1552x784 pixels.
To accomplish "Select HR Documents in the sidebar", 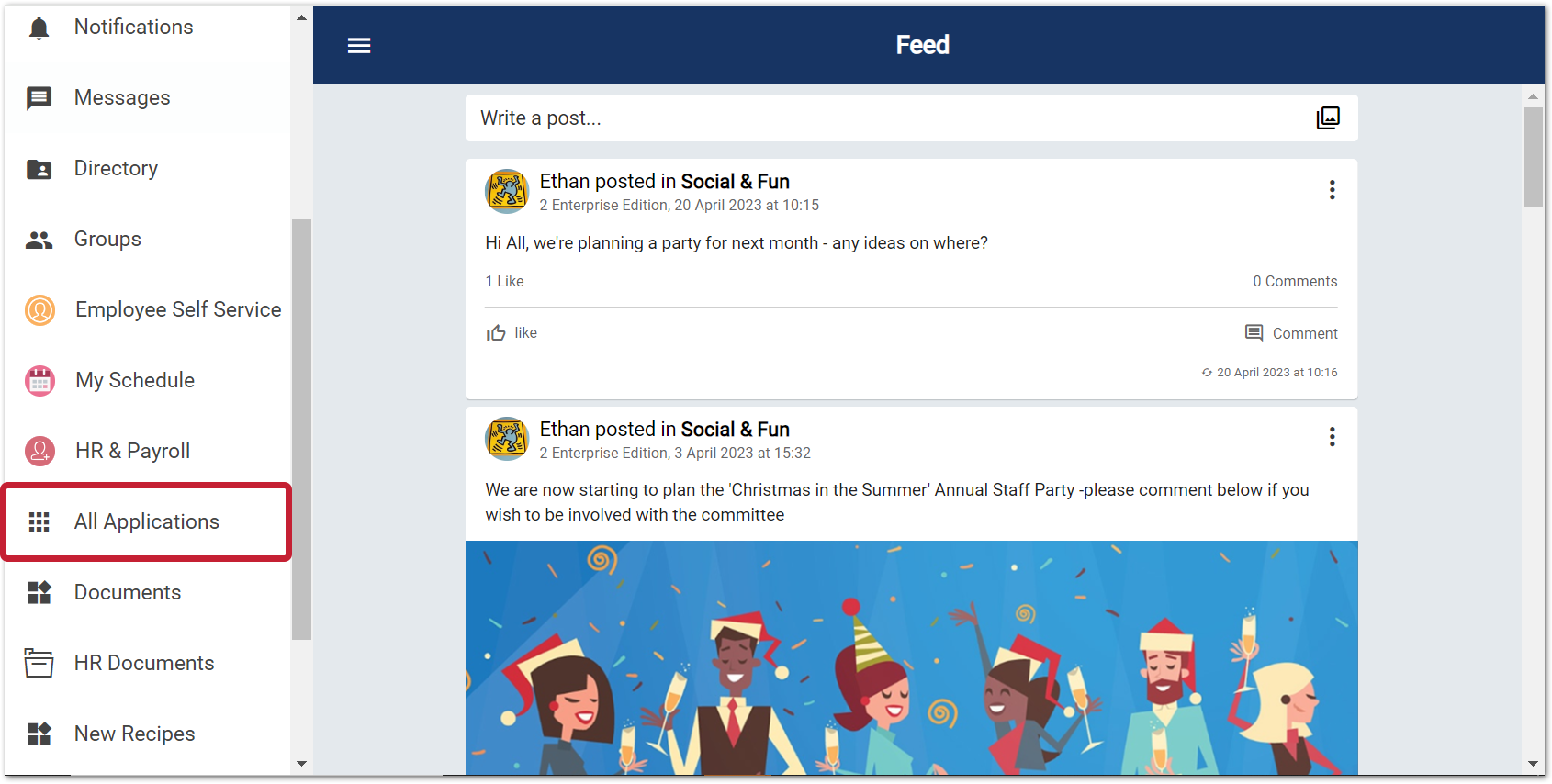I will tap(143, 663).
